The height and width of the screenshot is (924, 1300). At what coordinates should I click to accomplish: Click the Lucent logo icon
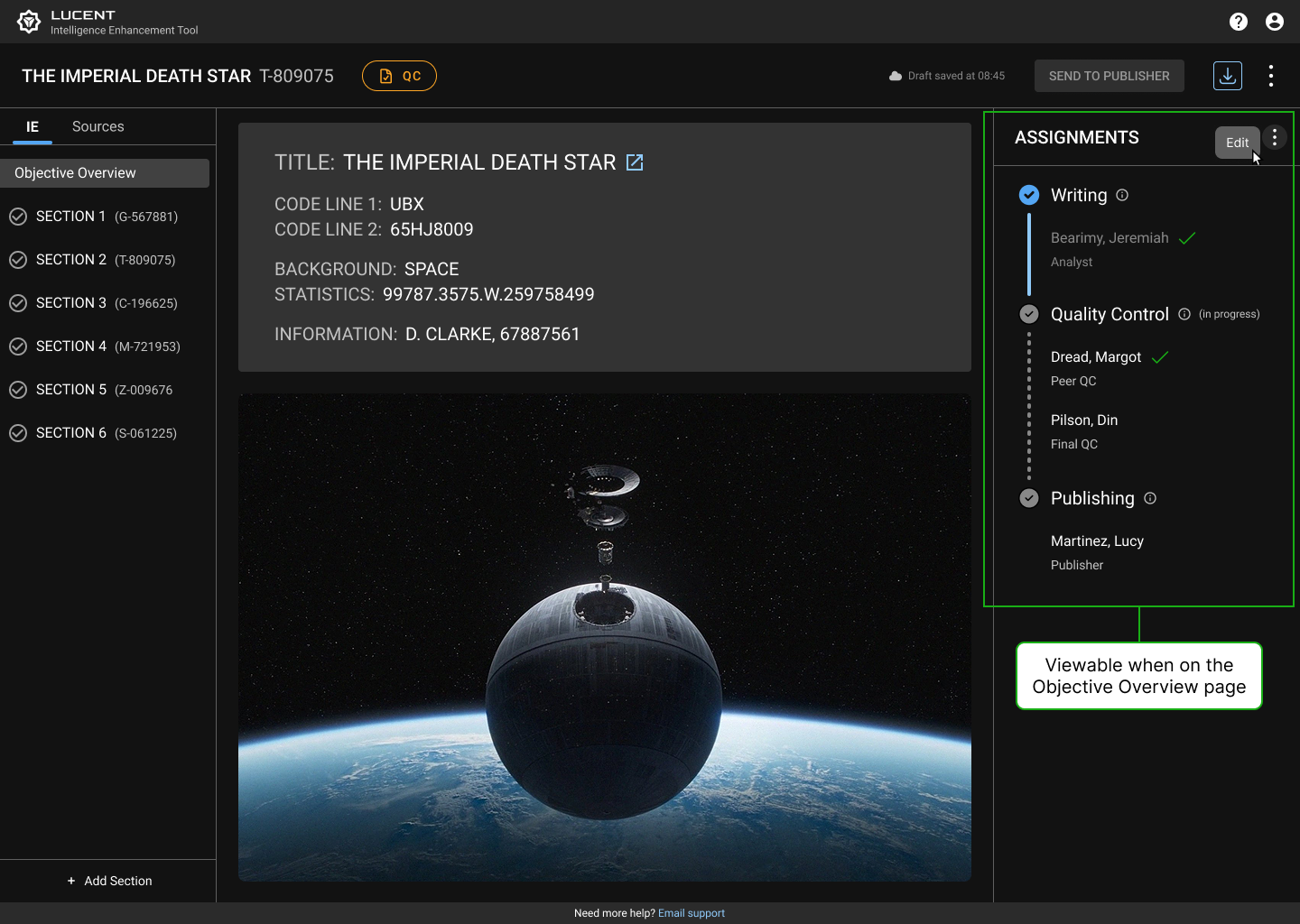pos(29,22)
